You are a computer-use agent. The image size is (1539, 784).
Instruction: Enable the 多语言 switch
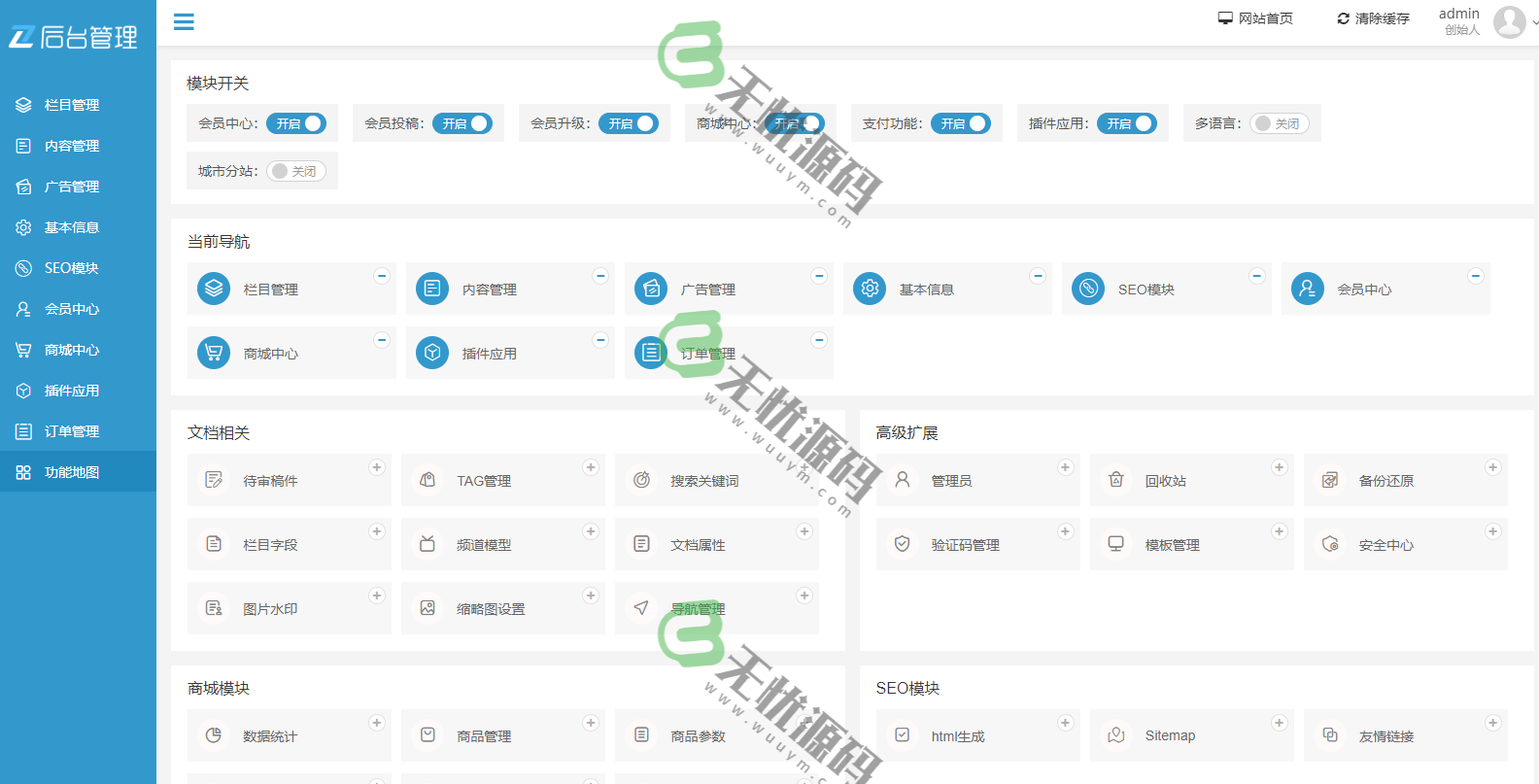[1280, 123]
